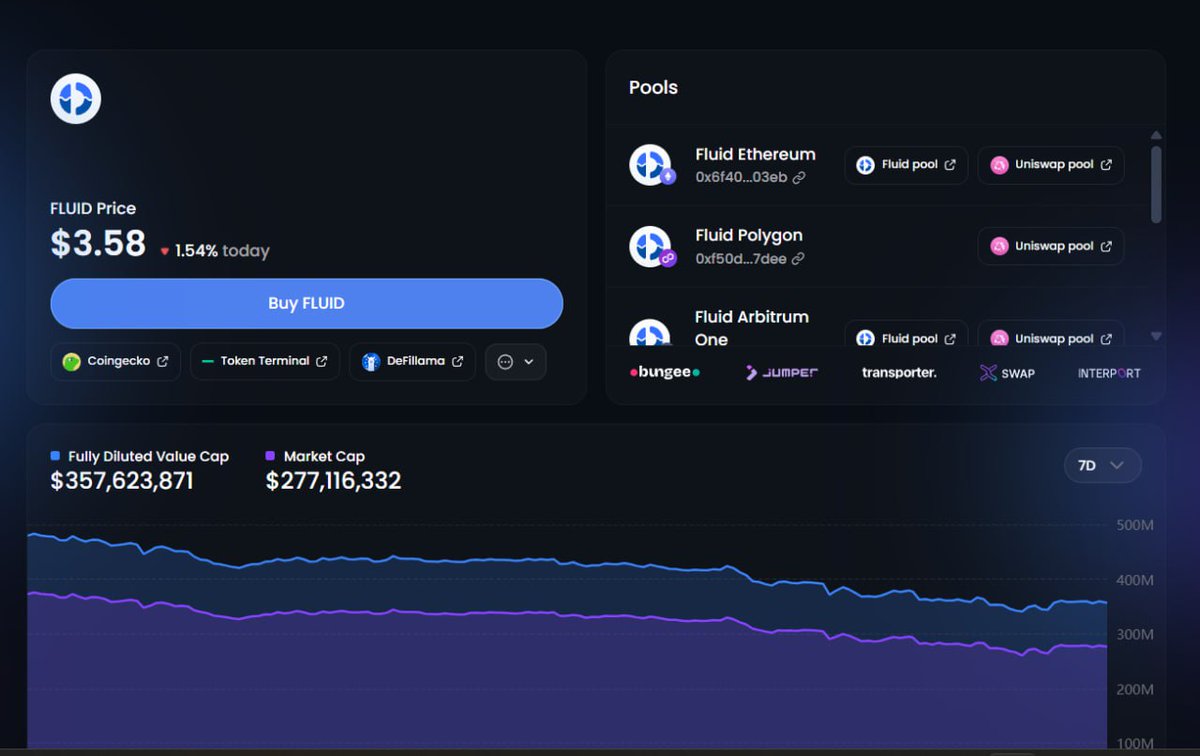Viewport: 1200px width, 756px height.
Task: Click the FLUID Price label
Action: point(93,208)
